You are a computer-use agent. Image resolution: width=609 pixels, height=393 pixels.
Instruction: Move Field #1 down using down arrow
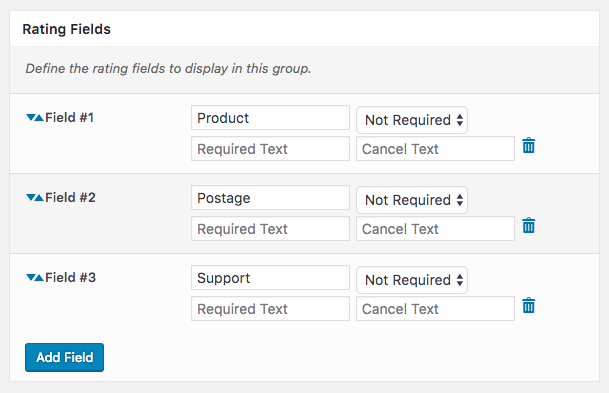pos(30,118)
